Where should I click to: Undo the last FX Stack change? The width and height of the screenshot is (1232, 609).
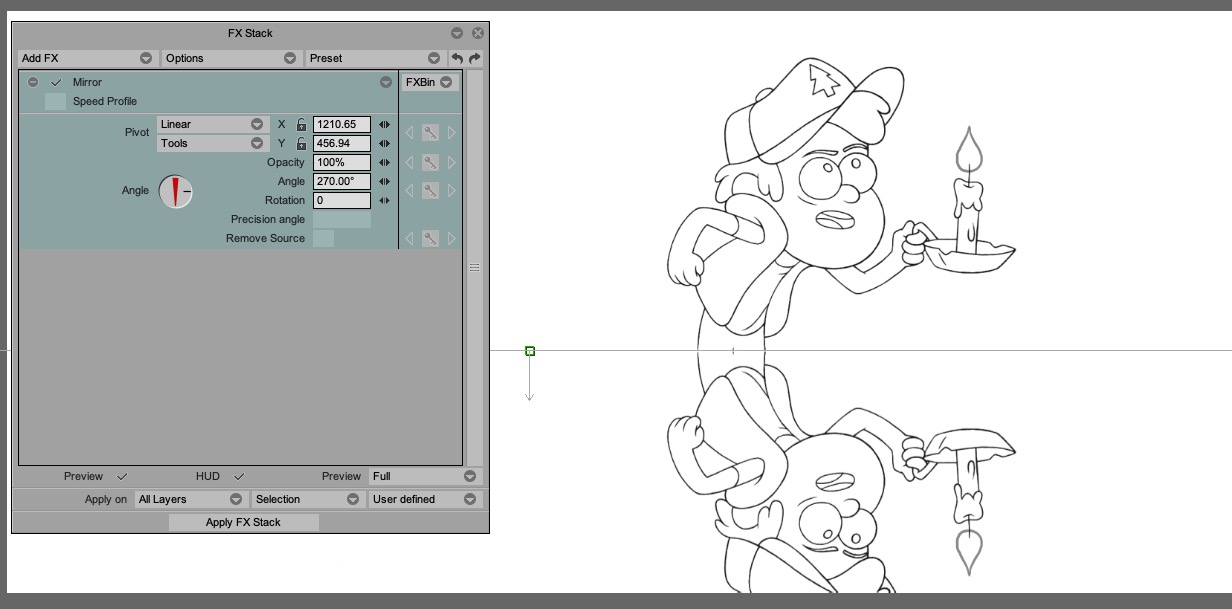(457, 58)
